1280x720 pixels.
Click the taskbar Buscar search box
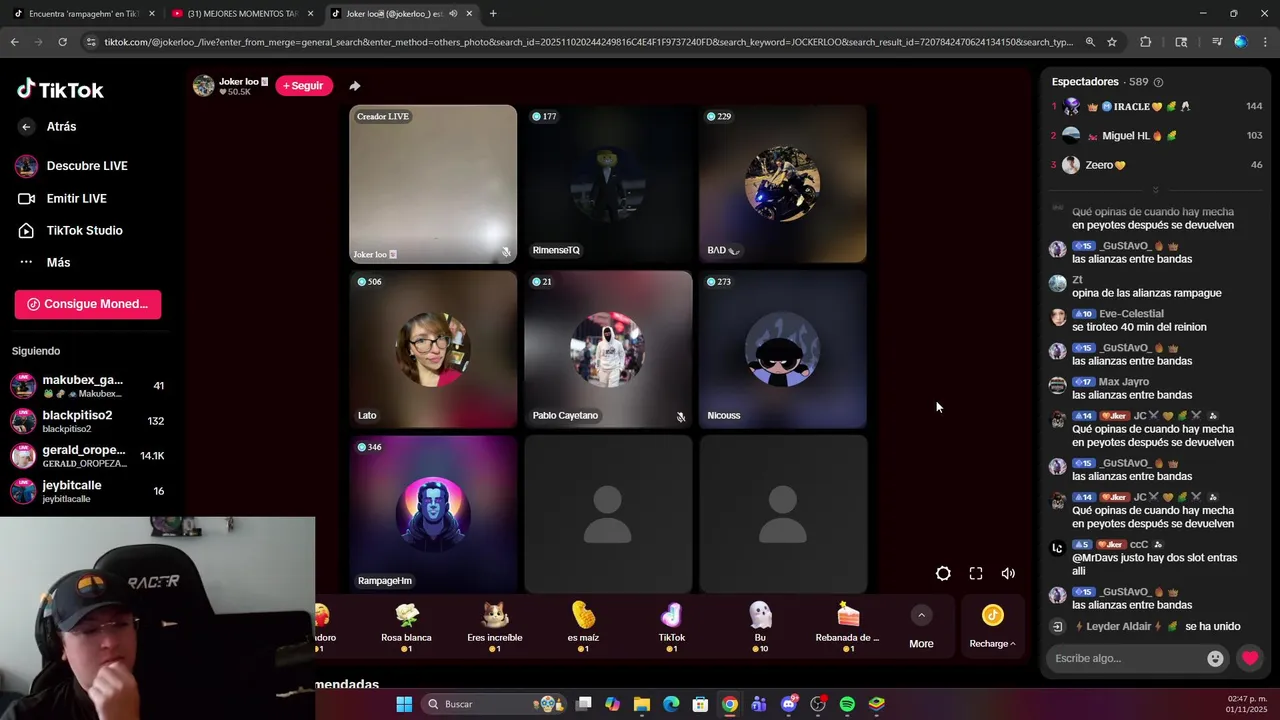[493, 704]
